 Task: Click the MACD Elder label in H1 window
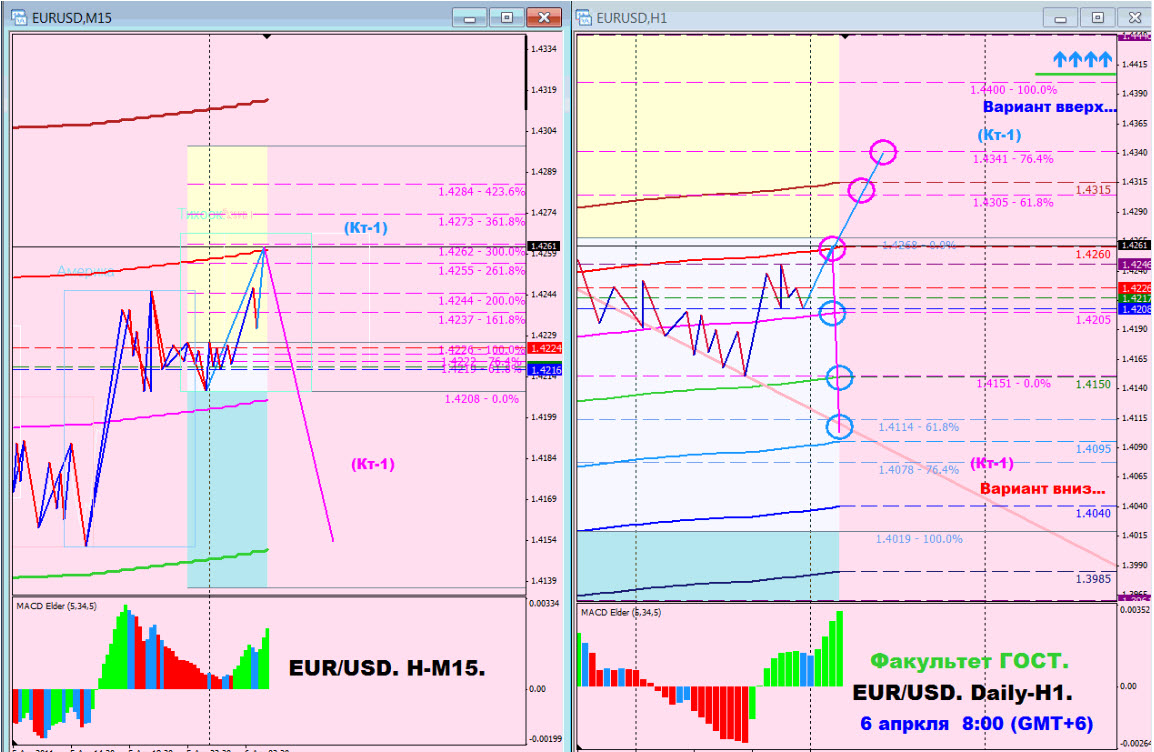621,612
